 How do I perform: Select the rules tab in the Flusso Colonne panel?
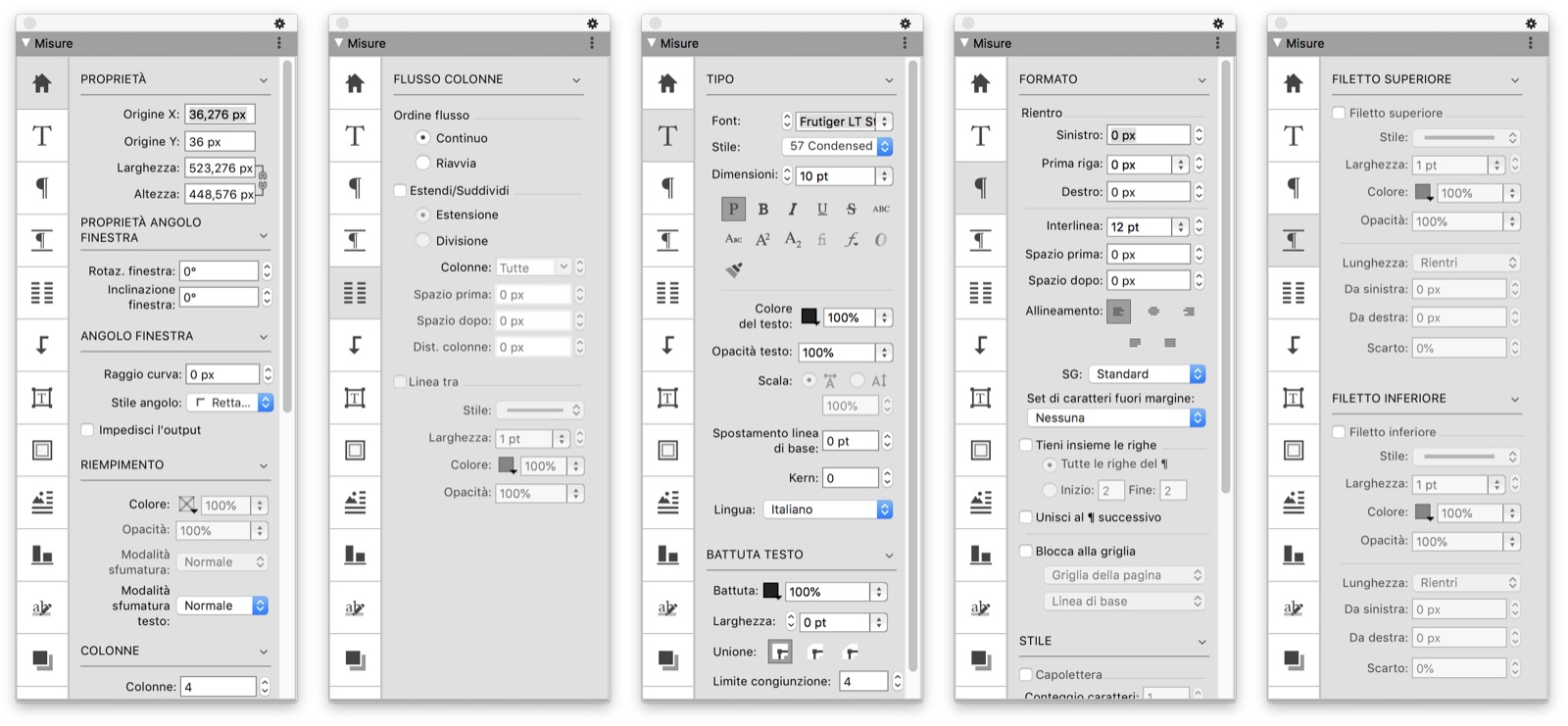[355, 240]
